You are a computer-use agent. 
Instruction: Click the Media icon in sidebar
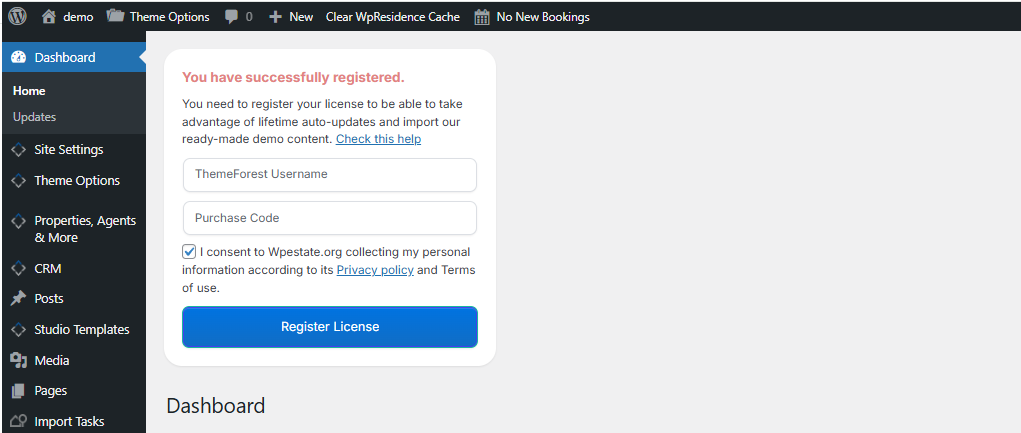(17, 360)
